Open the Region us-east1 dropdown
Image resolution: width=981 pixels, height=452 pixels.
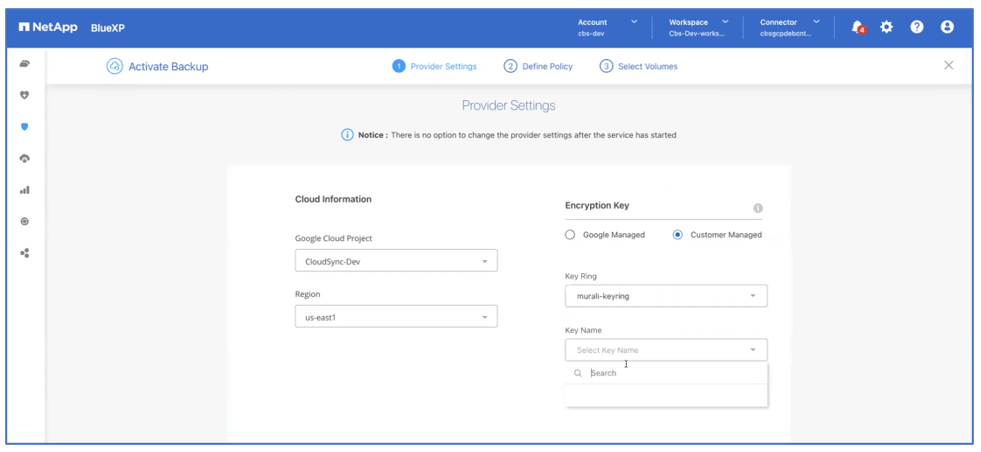click(396, 317)
